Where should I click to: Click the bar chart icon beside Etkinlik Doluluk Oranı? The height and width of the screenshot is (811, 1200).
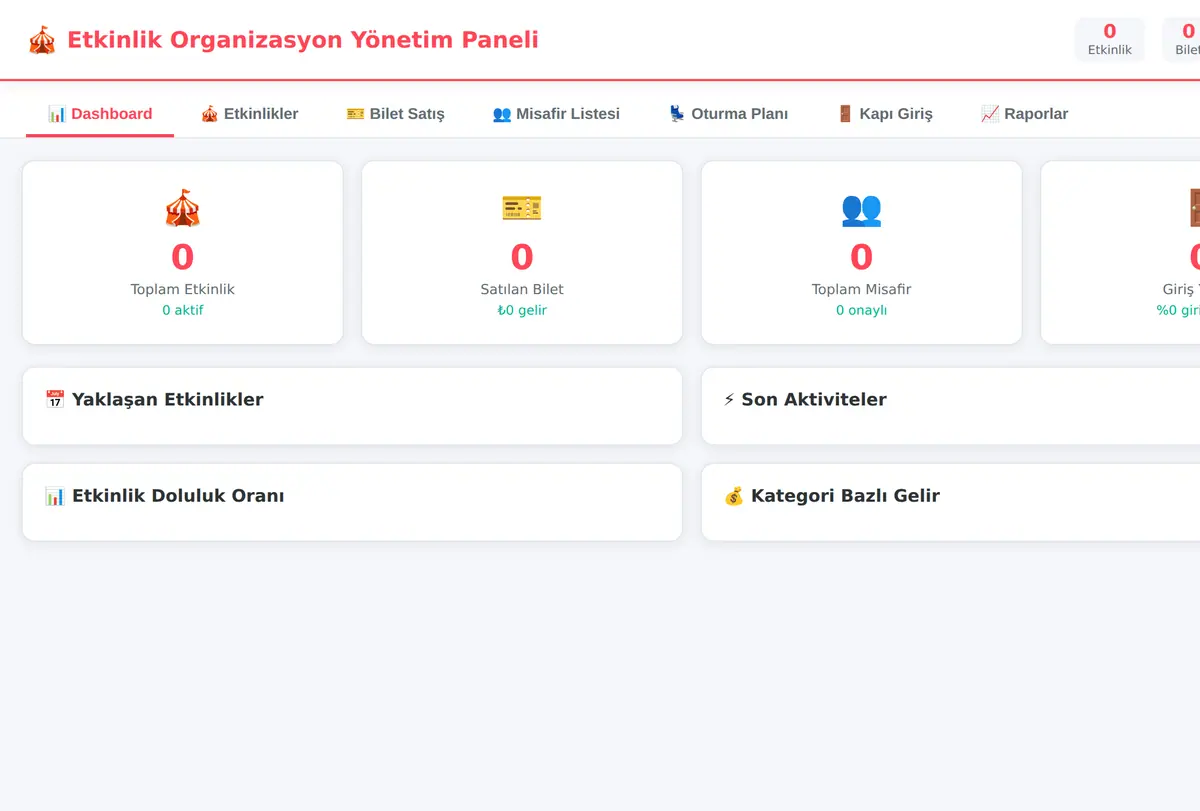point(55,496)
